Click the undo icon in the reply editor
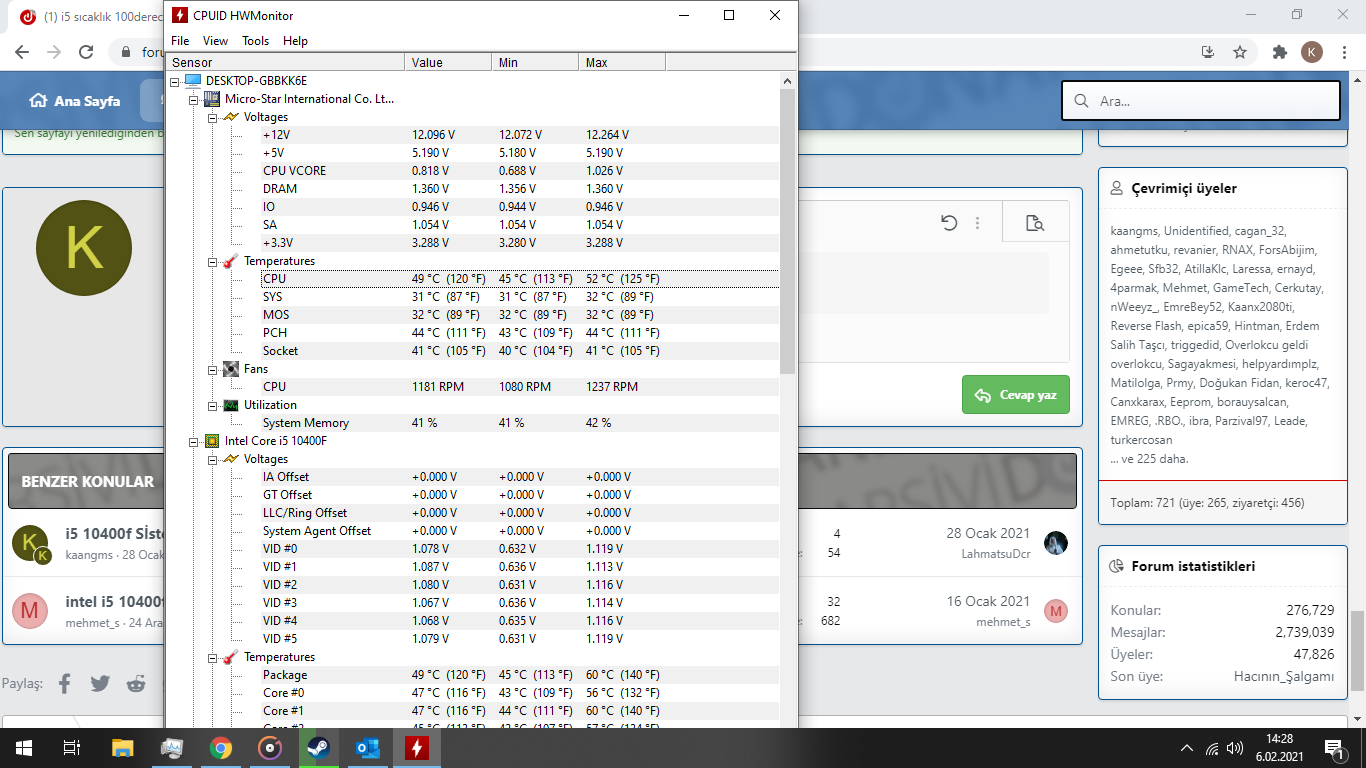1366x768 pixels. tap(950, 223)
